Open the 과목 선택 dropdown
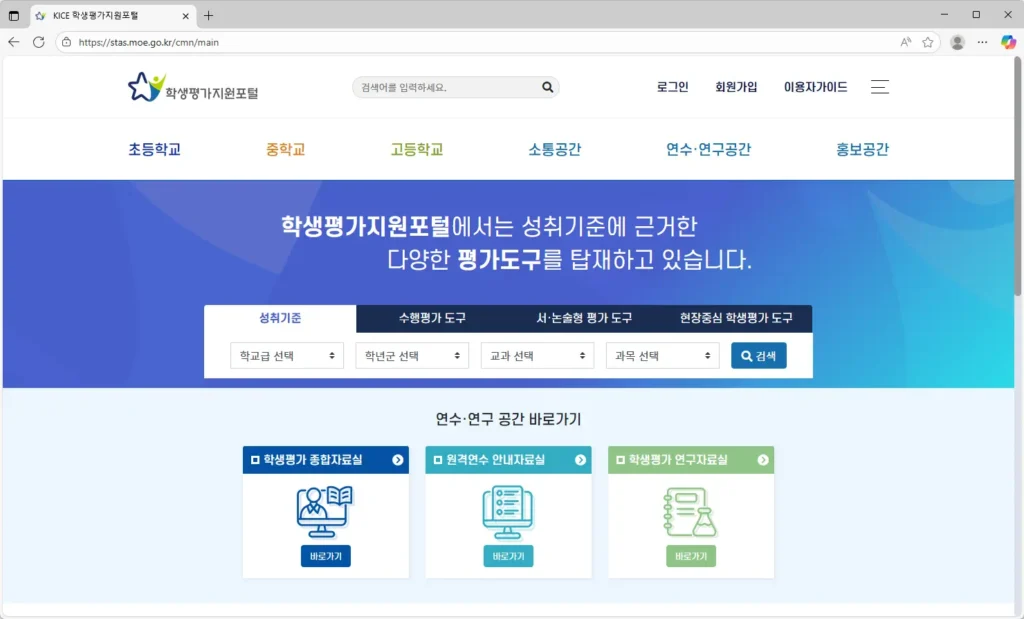1024x619 pixels. click(x=662, y=355)
